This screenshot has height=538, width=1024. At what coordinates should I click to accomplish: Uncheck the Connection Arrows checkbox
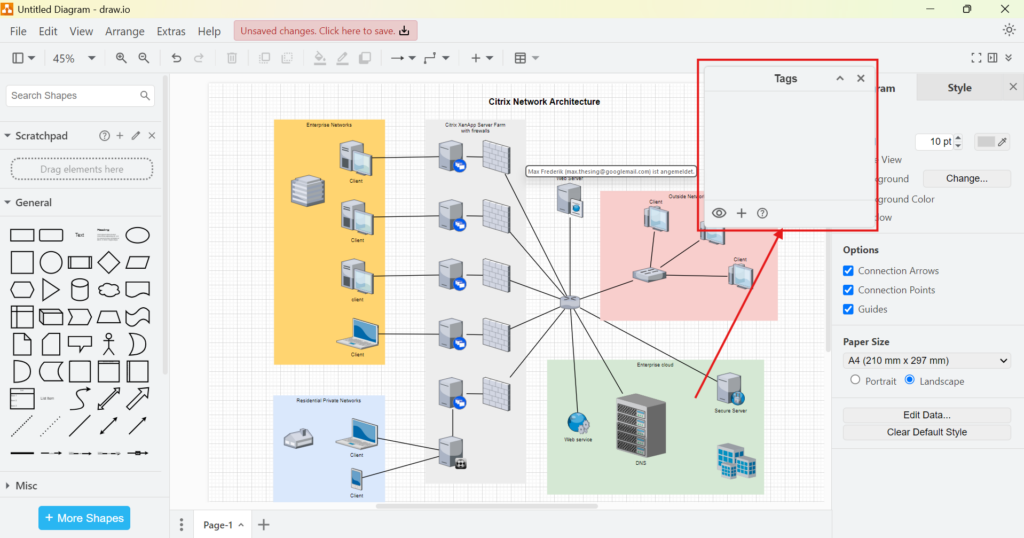pos(848,271)
